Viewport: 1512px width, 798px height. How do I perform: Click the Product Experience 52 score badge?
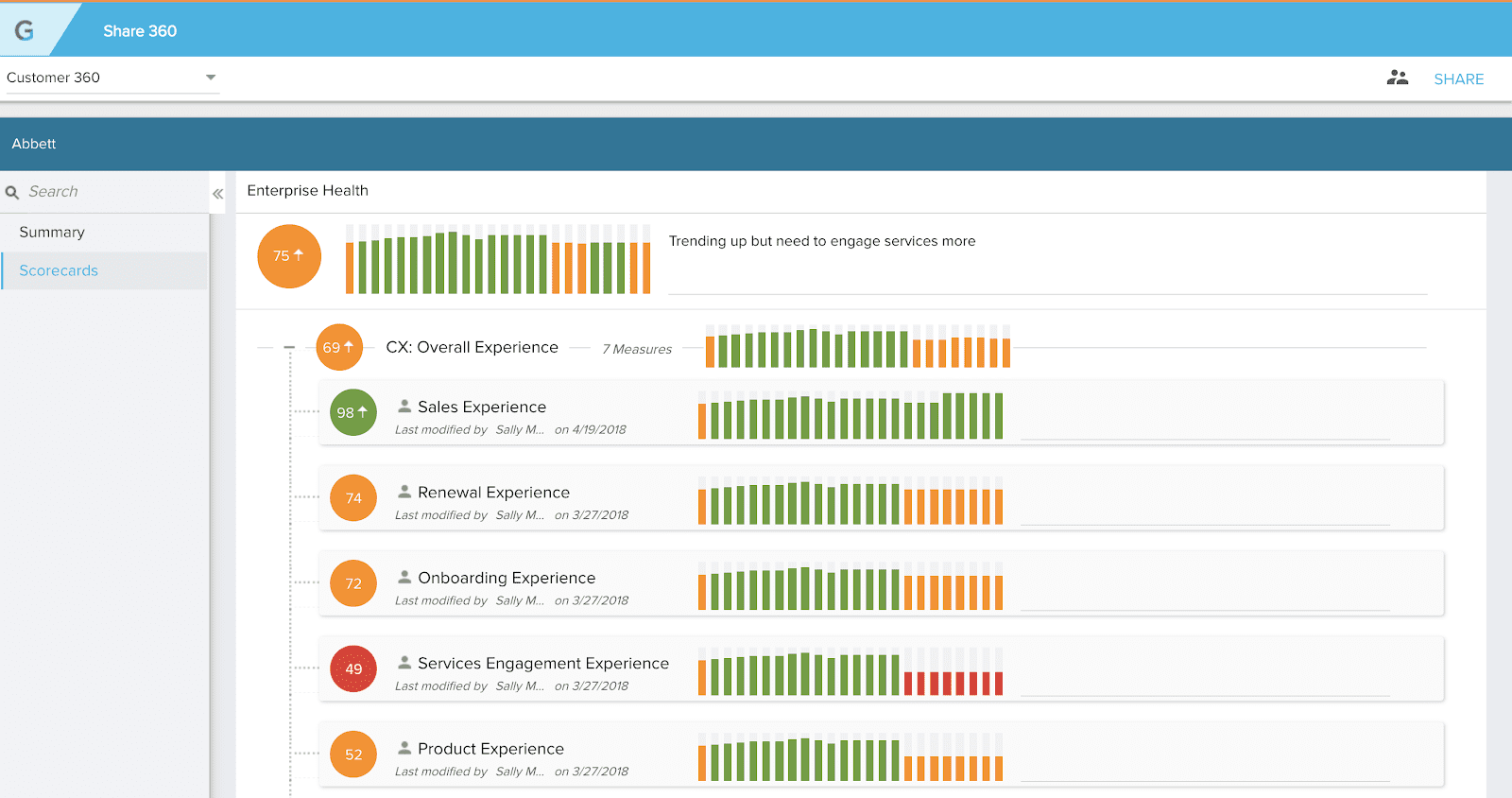[353, 755]
